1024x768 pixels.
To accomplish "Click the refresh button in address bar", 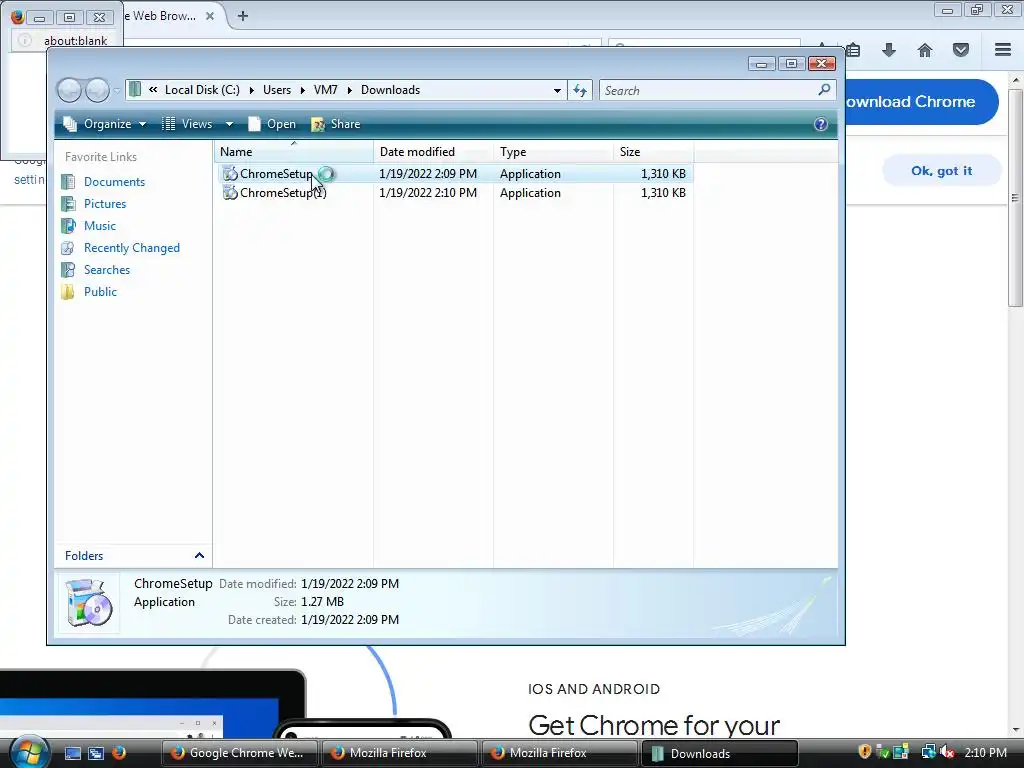I will (580, 90).
